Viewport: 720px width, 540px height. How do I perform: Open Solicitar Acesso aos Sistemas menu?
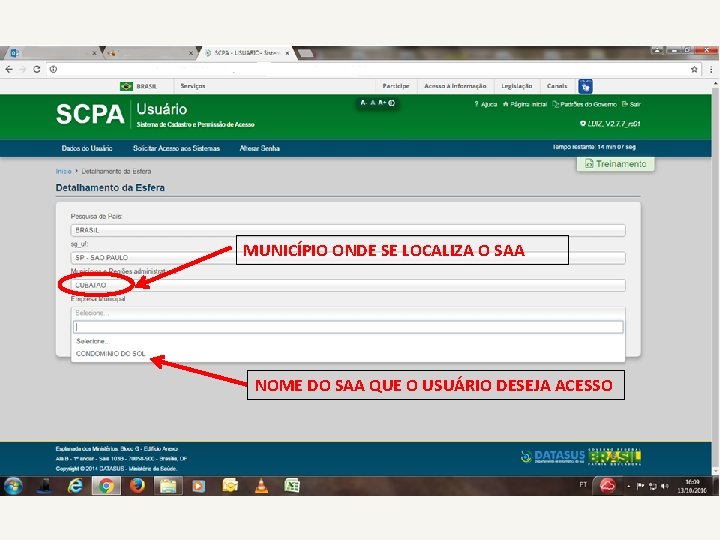tap(176, 148)
